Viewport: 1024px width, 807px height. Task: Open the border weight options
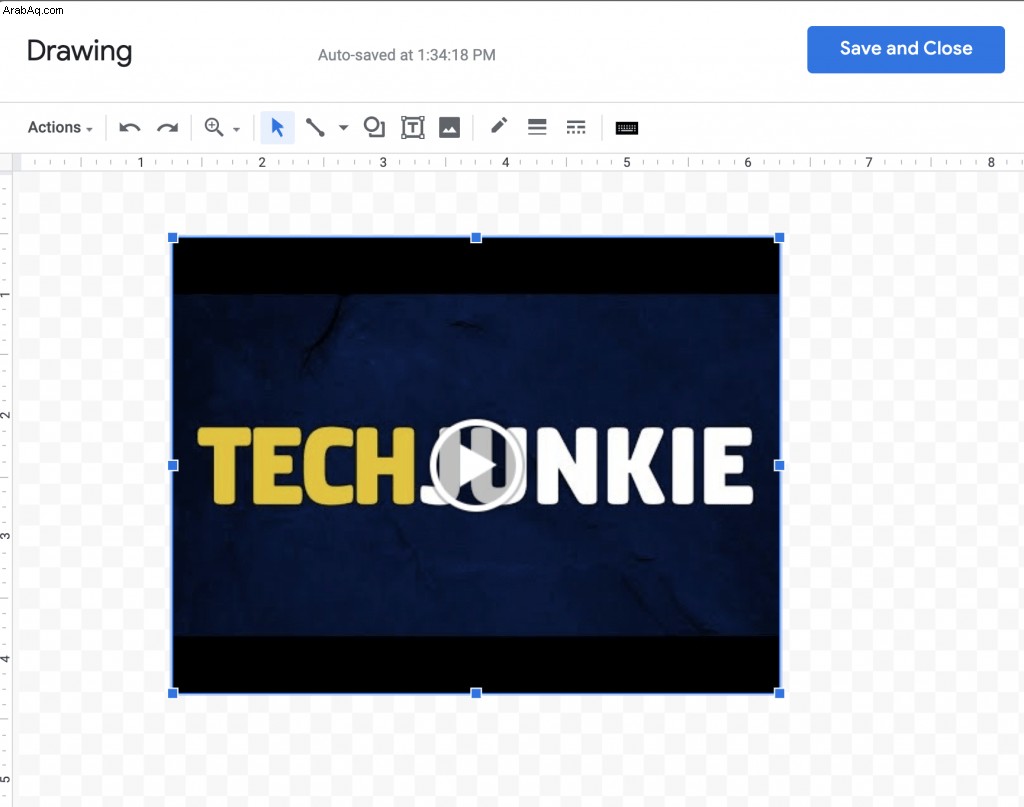point(537,127)
